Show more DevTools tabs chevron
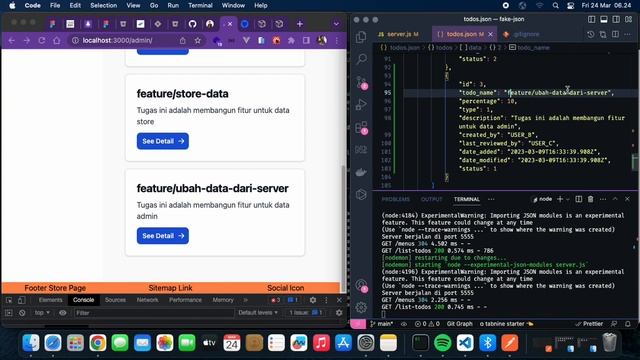640x360 pixels. tap(245, 300)
